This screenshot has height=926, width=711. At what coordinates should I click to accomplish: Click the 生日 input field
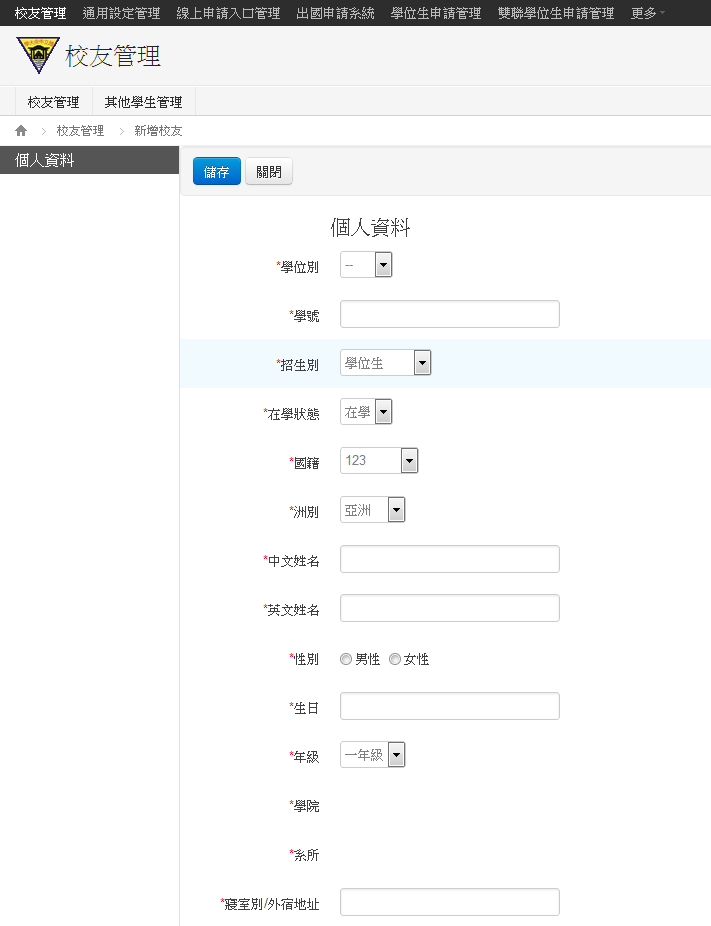(449, 706)
